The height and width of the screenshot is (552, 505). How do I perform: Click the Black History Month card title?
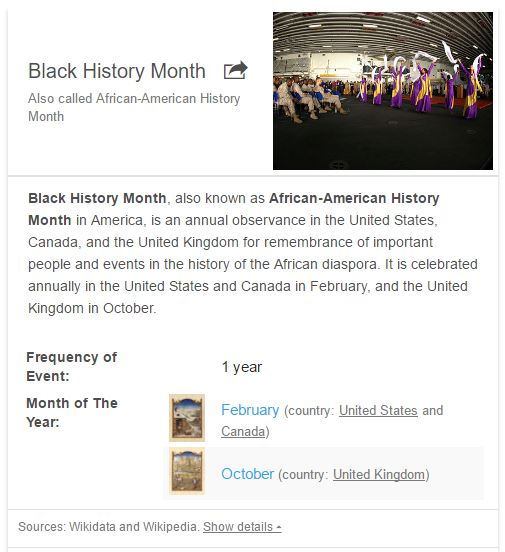click(117, 71)
